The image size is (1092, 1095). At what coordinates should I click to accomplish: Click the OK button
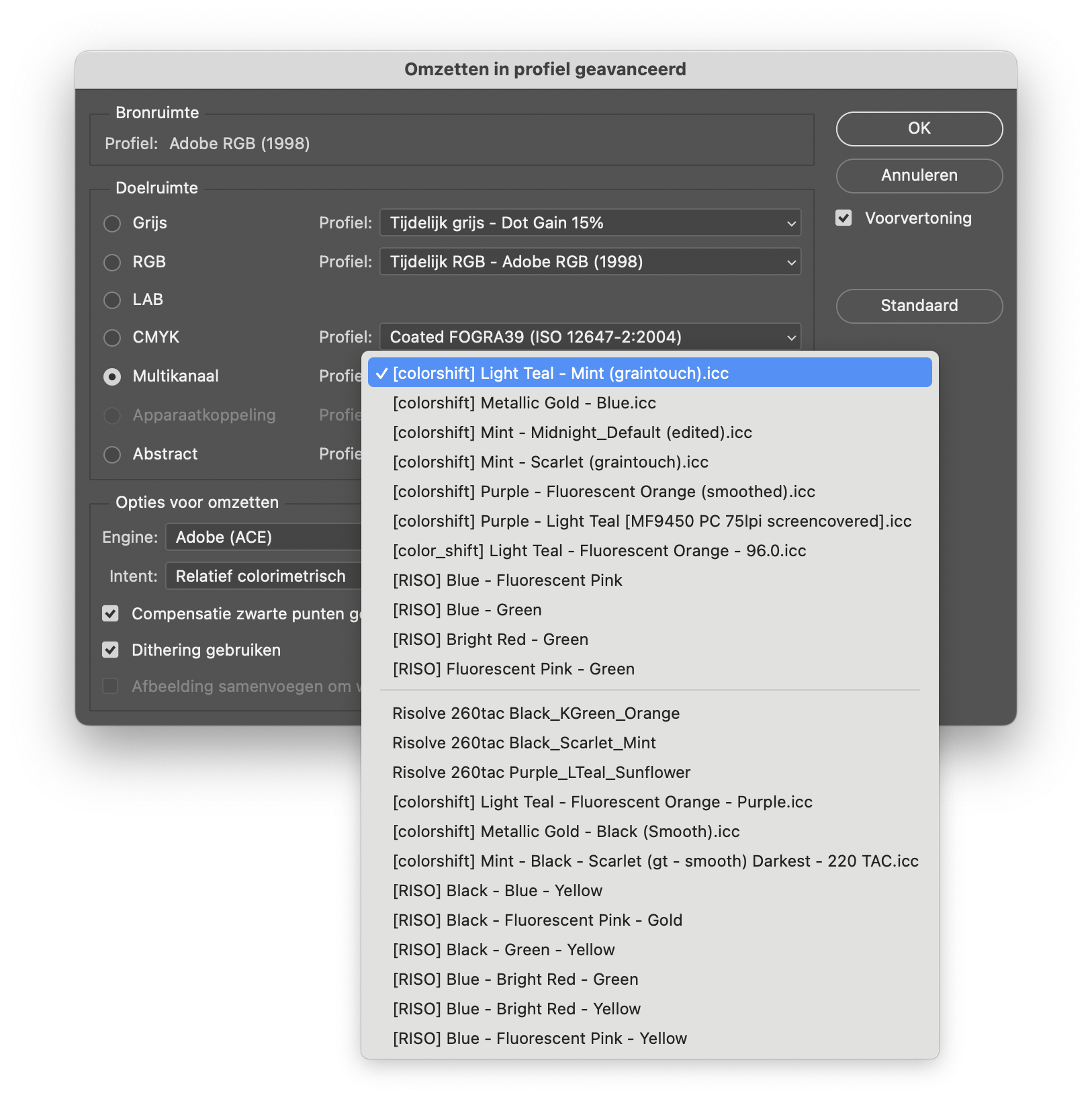coord(919,128)
